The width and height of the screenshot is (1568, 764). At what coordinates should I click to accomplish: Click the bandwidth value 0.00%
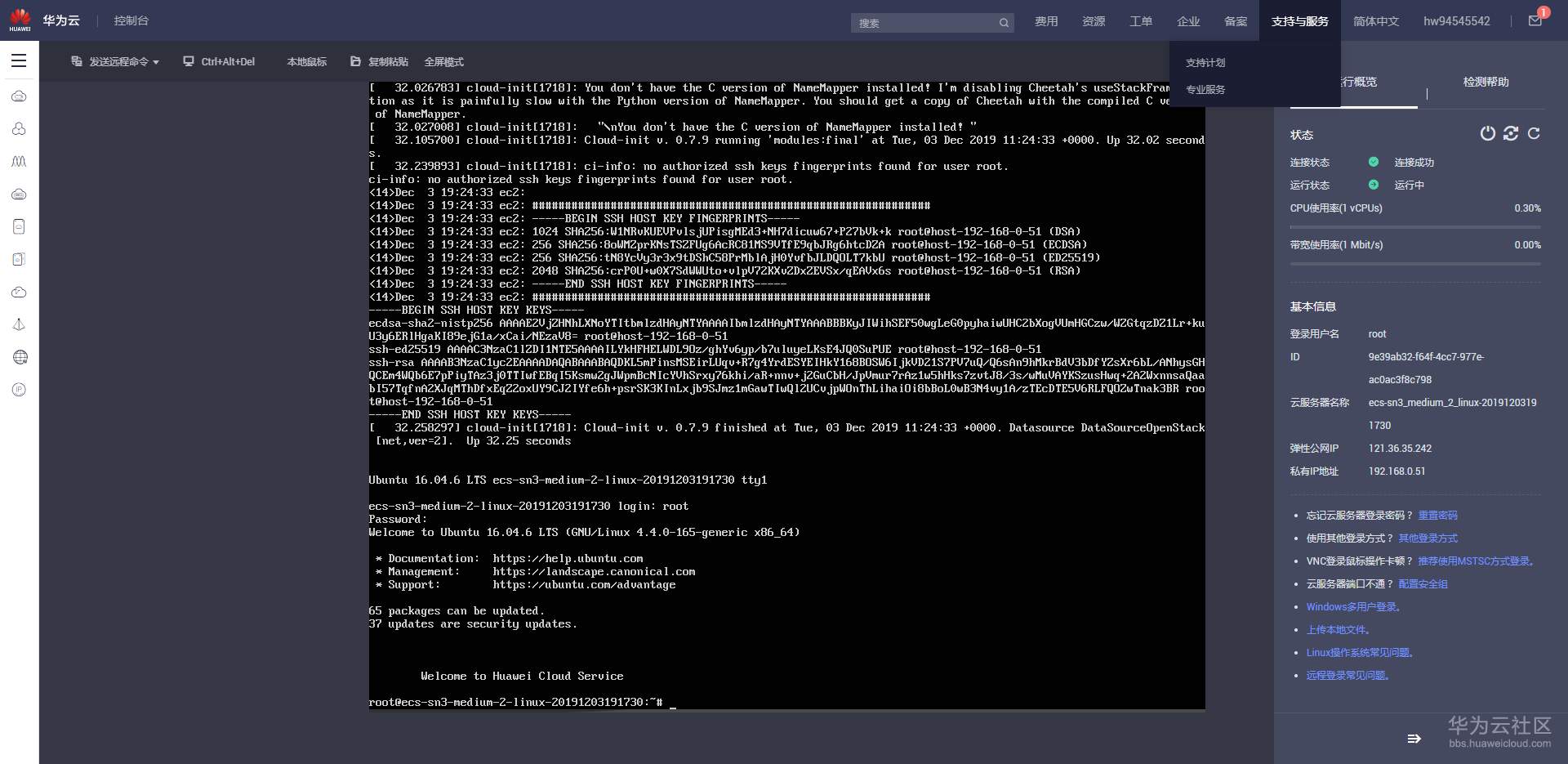(1527, 245)
